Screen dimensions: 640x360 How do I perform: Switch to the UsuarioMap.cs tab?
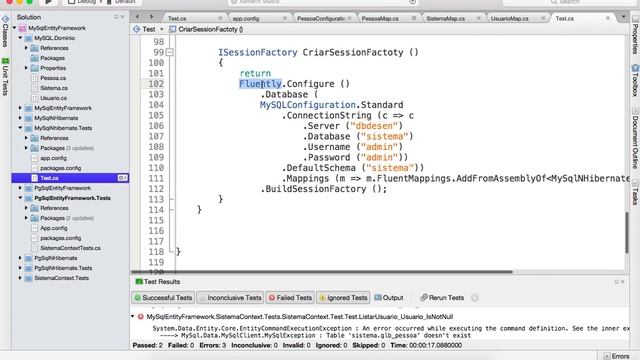click(x=509, y=18)
